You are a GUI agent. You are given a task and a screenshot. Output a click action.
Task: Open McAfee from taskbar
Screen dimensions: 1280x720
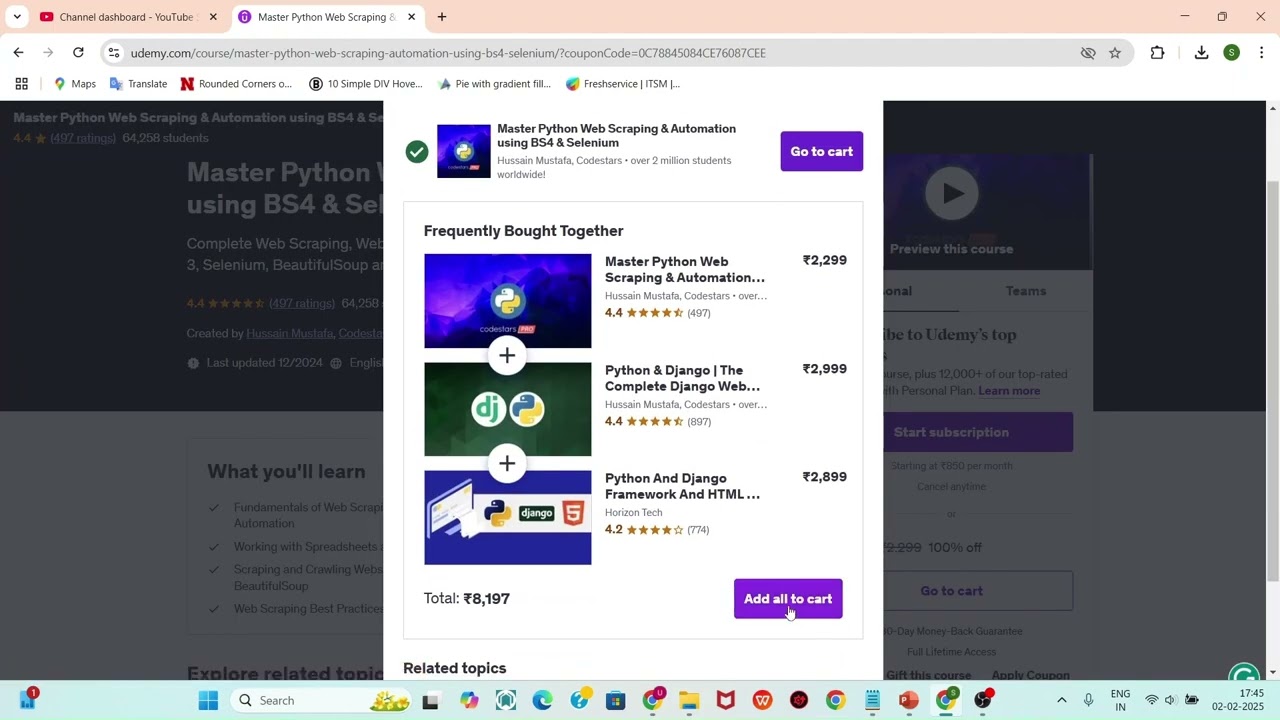click(x=726, y=700)
